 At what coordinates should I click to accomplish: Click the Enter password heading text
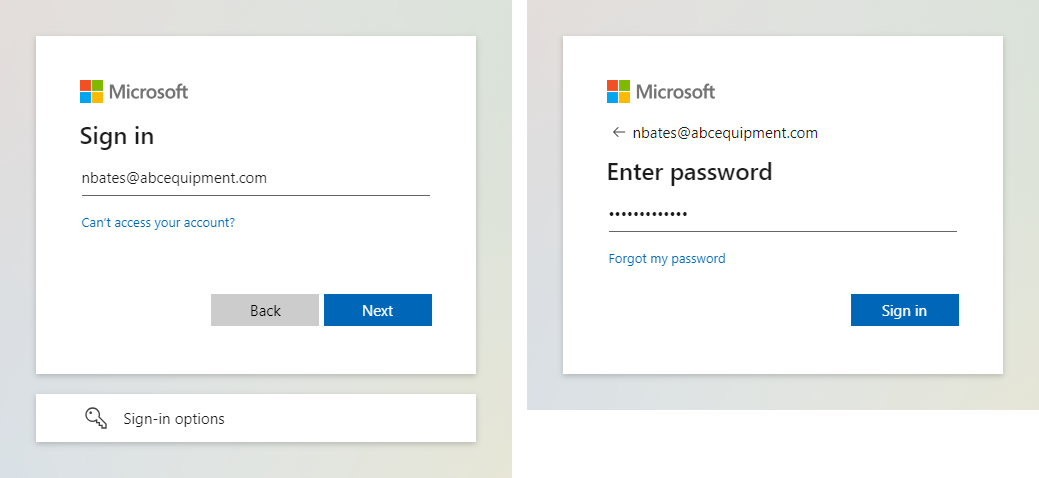coord(689,172)
